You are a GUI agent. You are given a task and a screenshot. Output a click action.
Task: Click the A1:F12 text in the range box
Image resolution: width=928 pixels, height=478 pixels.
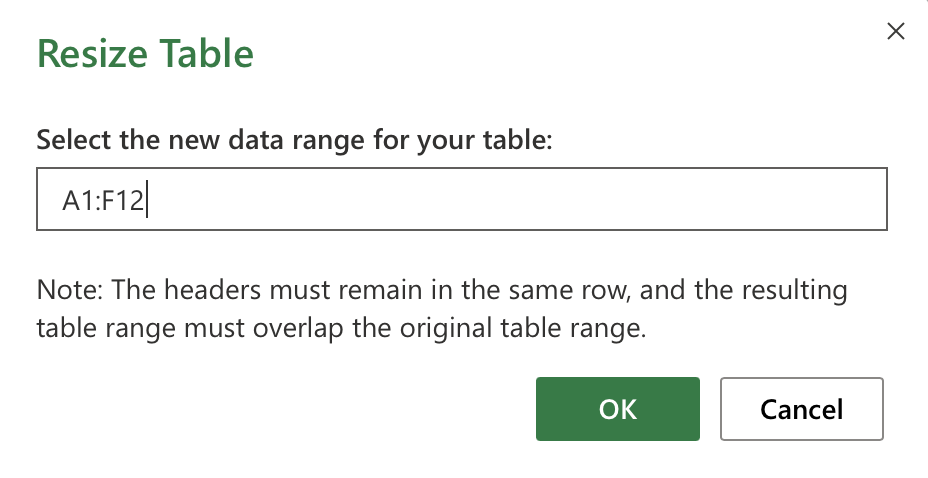tap(103, 204)
